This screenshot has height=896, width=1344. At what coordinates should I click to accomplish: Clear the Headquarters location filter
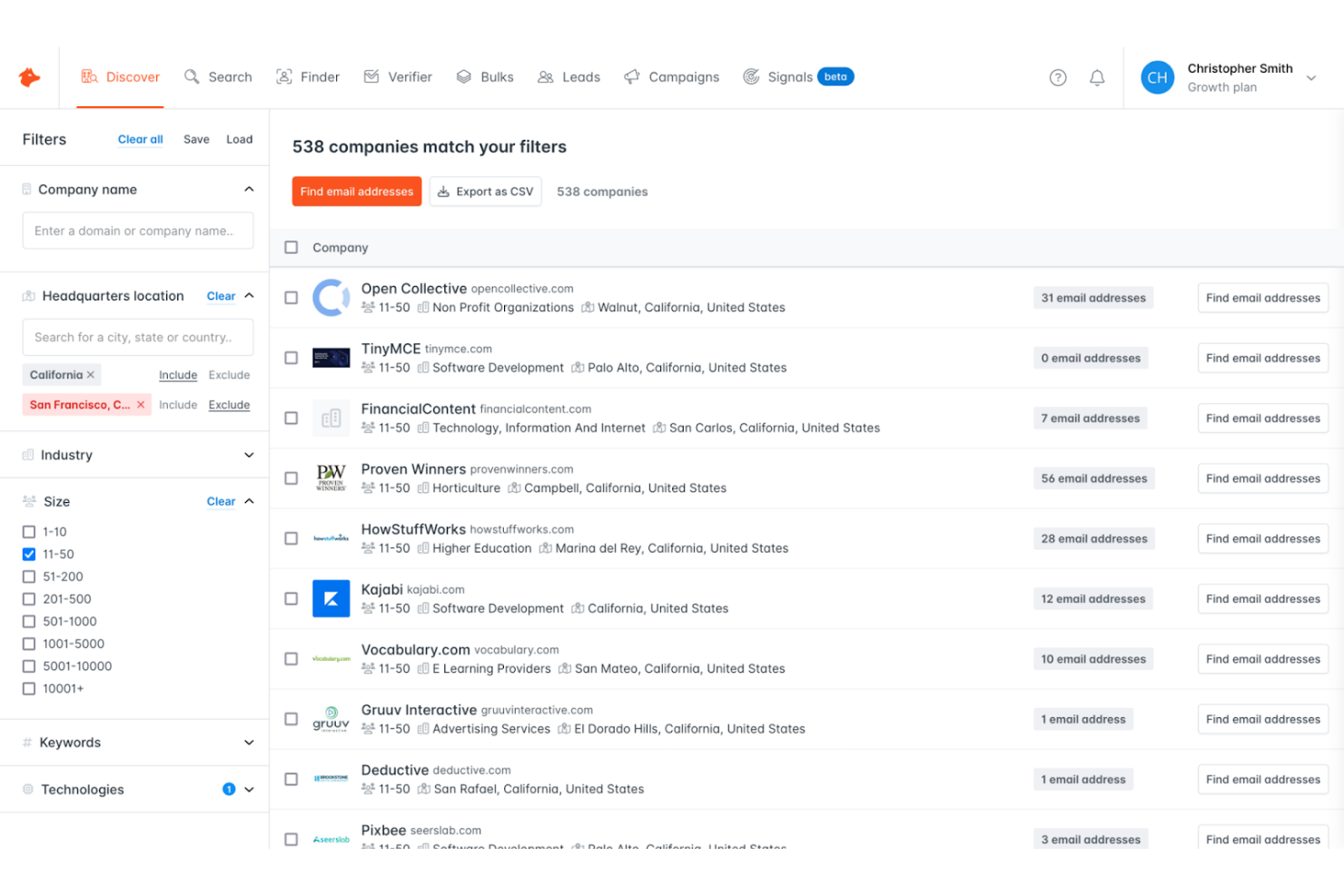221,296
